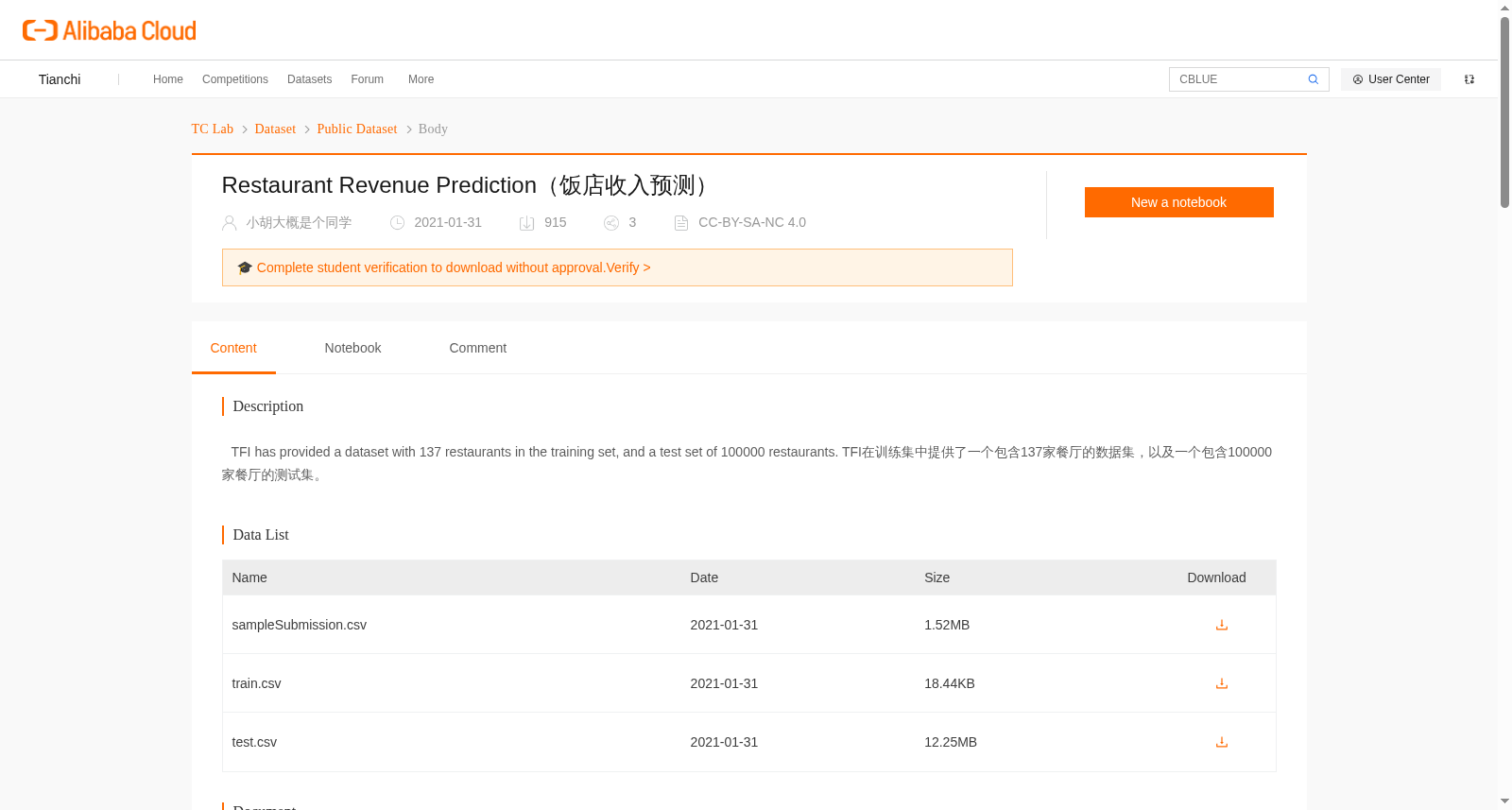Screen dimensions: 1512x810
Task: Toggle the fullscreen icon beside User Center
Action: pos(1469,79)
